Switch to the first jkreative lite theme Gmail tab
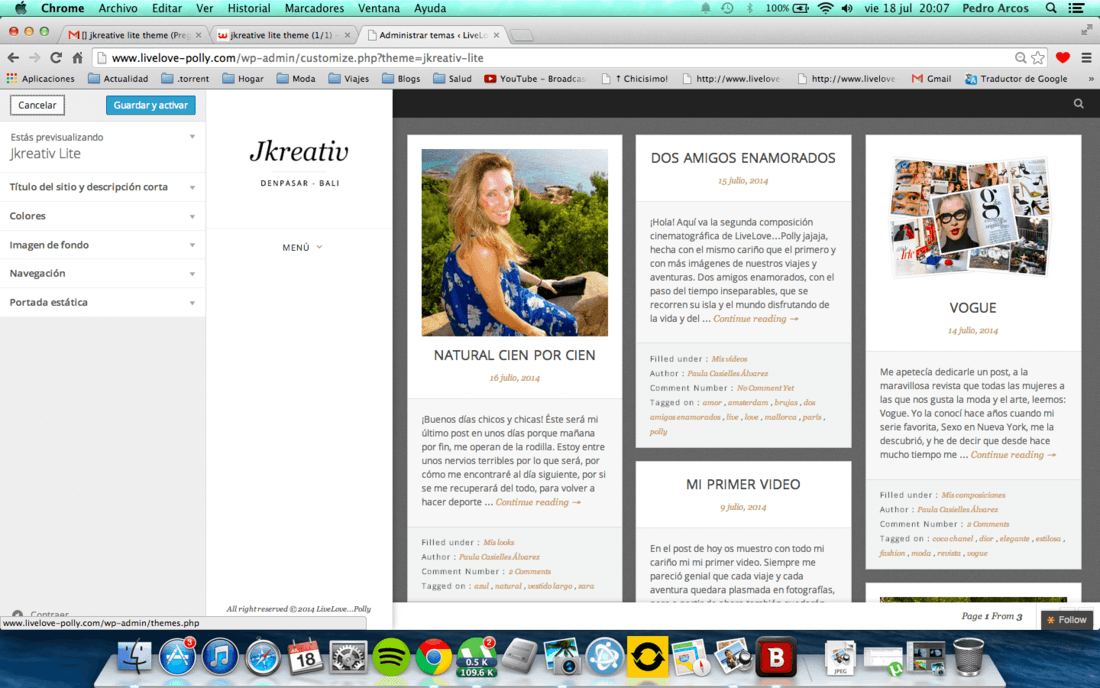This screenshot has height=688, width=1100. pyautogui.click(x=133, y=35)
